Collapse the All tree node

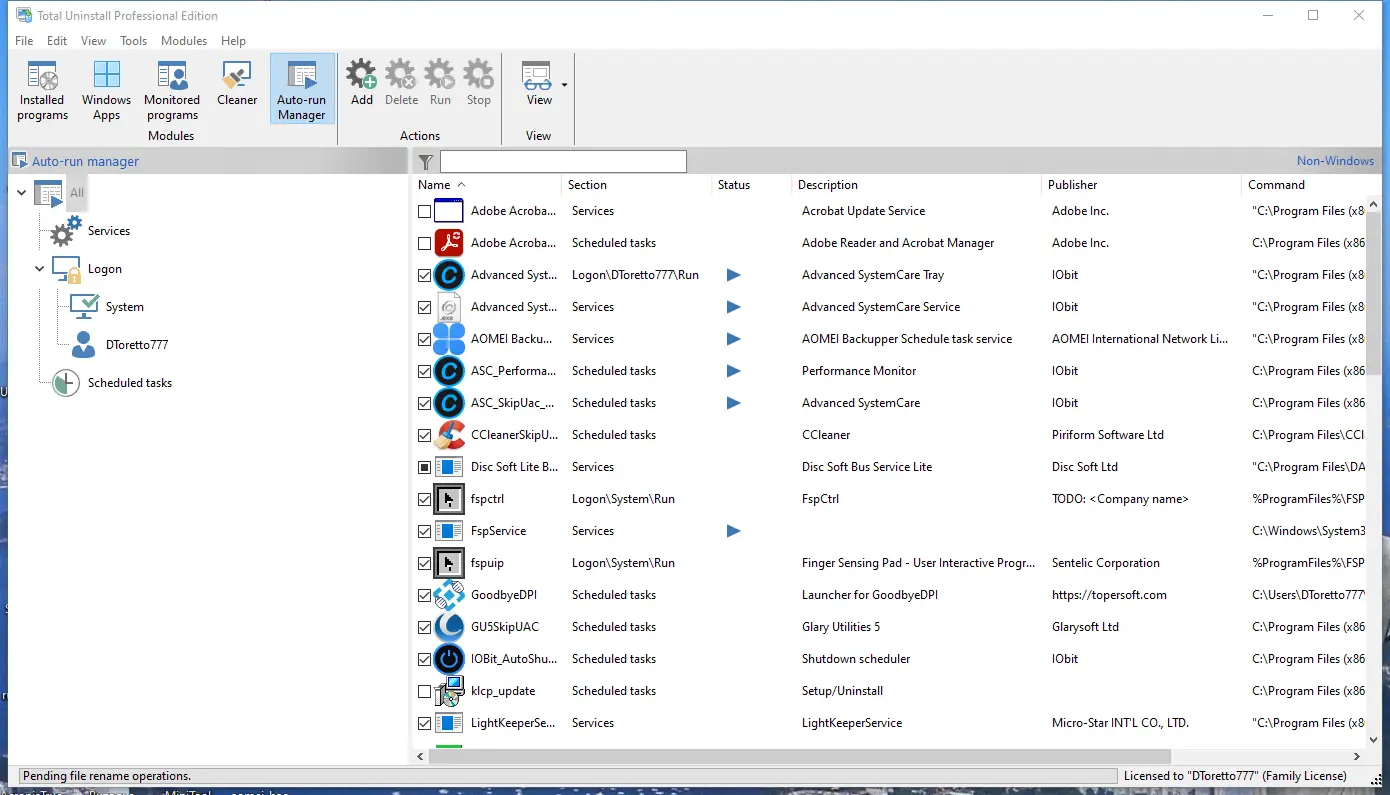coord(22,193)
